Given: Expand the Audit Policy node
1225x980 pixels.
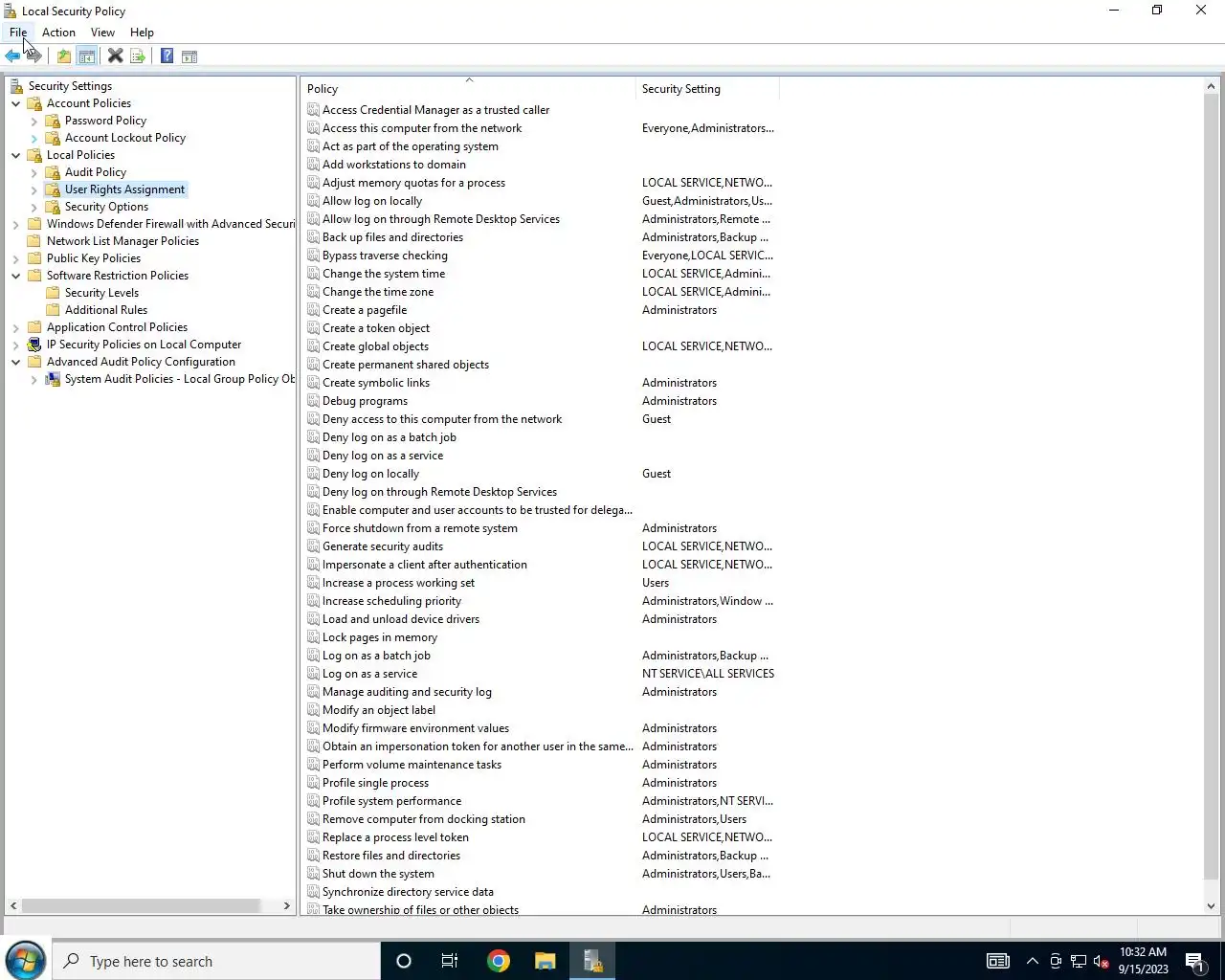Looking at the screenshot, I should click(34, 172).
